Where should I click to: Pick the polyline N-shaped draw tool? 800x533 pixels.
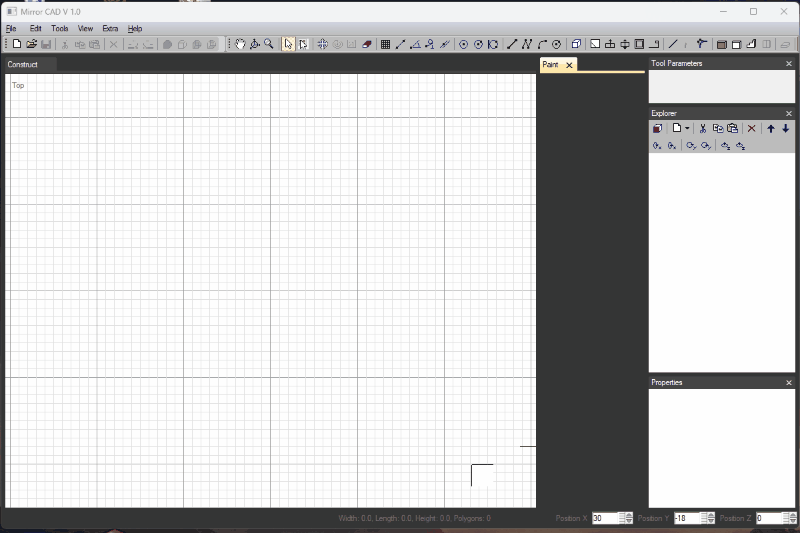click(527, 44)
